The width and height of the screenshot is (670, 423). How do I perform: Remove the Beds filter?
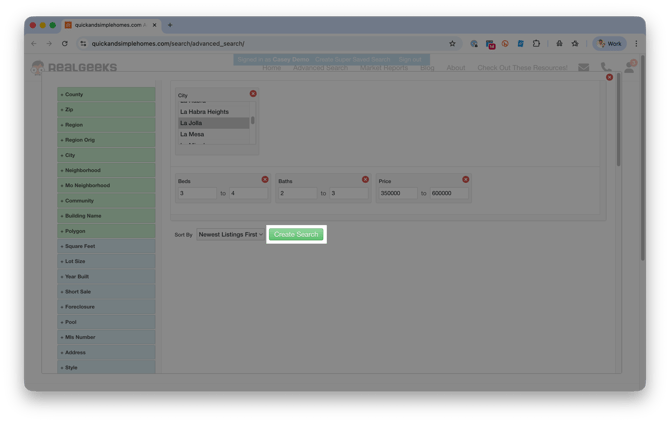[x=265, y=179]
